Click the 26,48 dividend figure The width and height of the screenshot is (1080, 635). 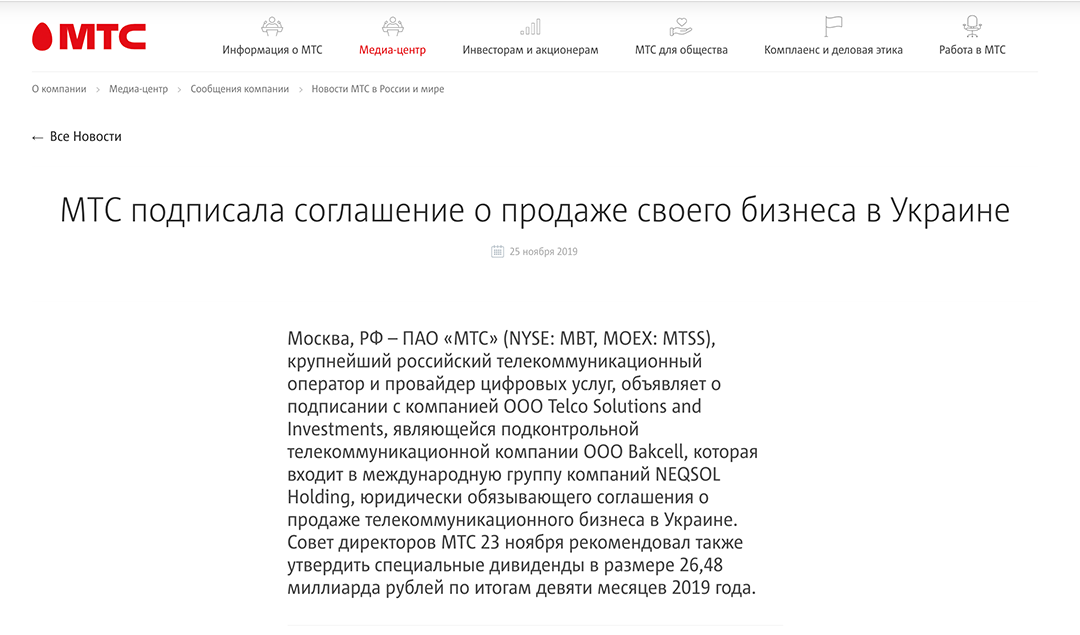tap(701, 565)
